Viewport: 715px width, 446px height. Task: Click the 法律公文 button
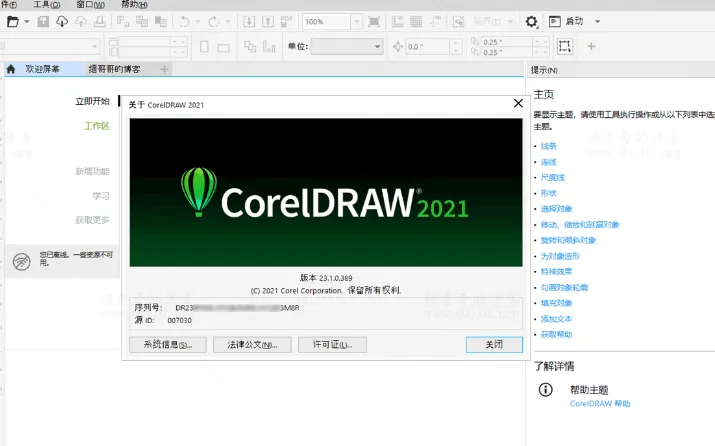click(x=252, y=345)
